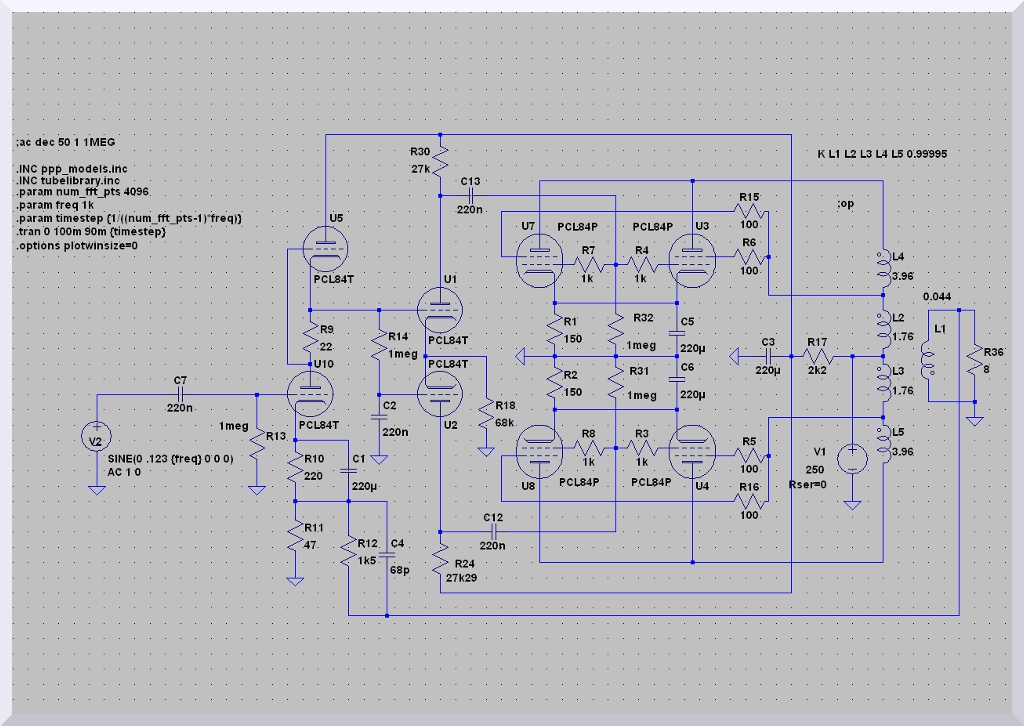Click the V1 250V supply source symbol
The height and width of the screenshot is (726, 1024).
852,457
